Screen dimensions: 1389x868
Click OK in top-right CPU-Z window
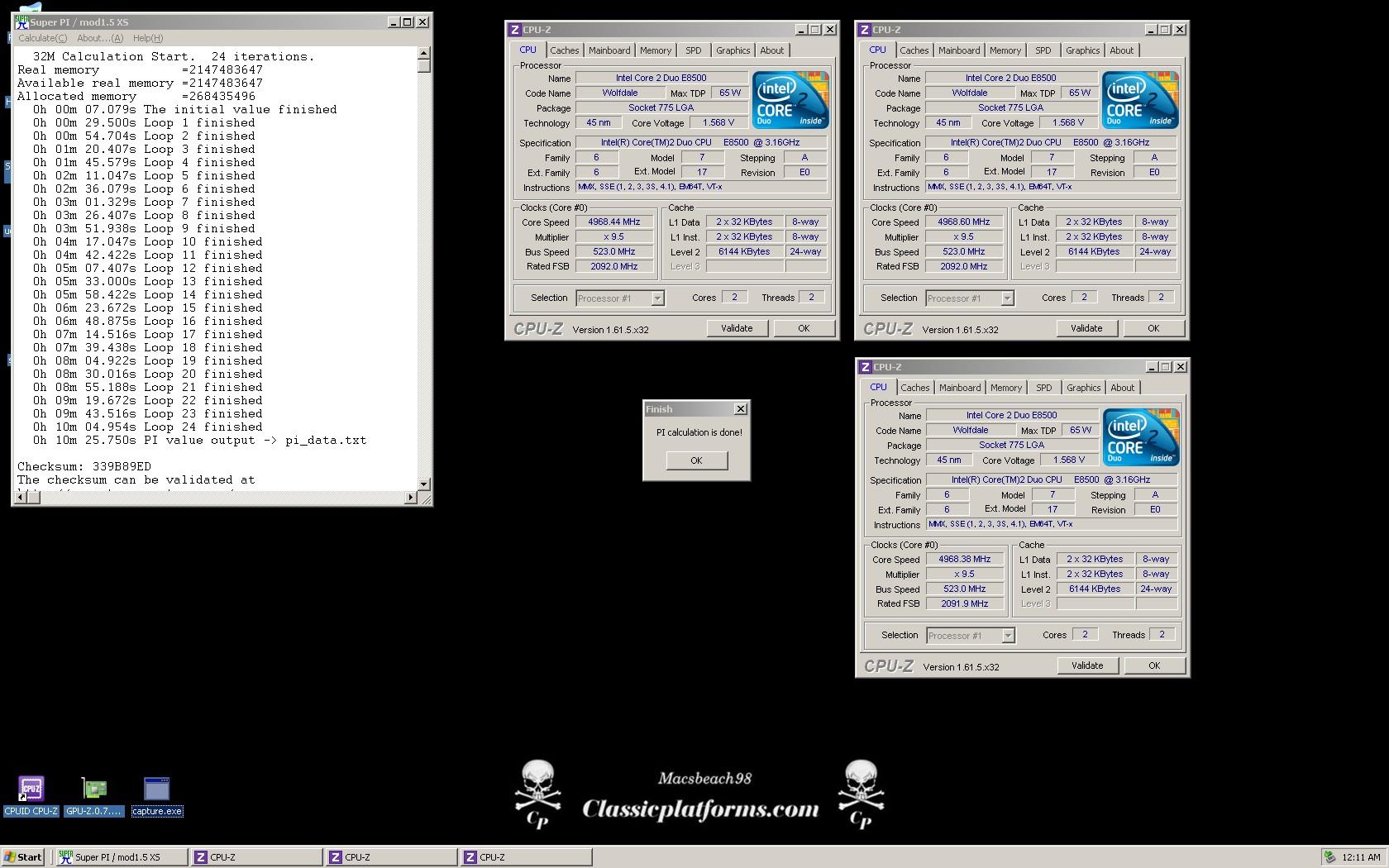pos(1153,328)
